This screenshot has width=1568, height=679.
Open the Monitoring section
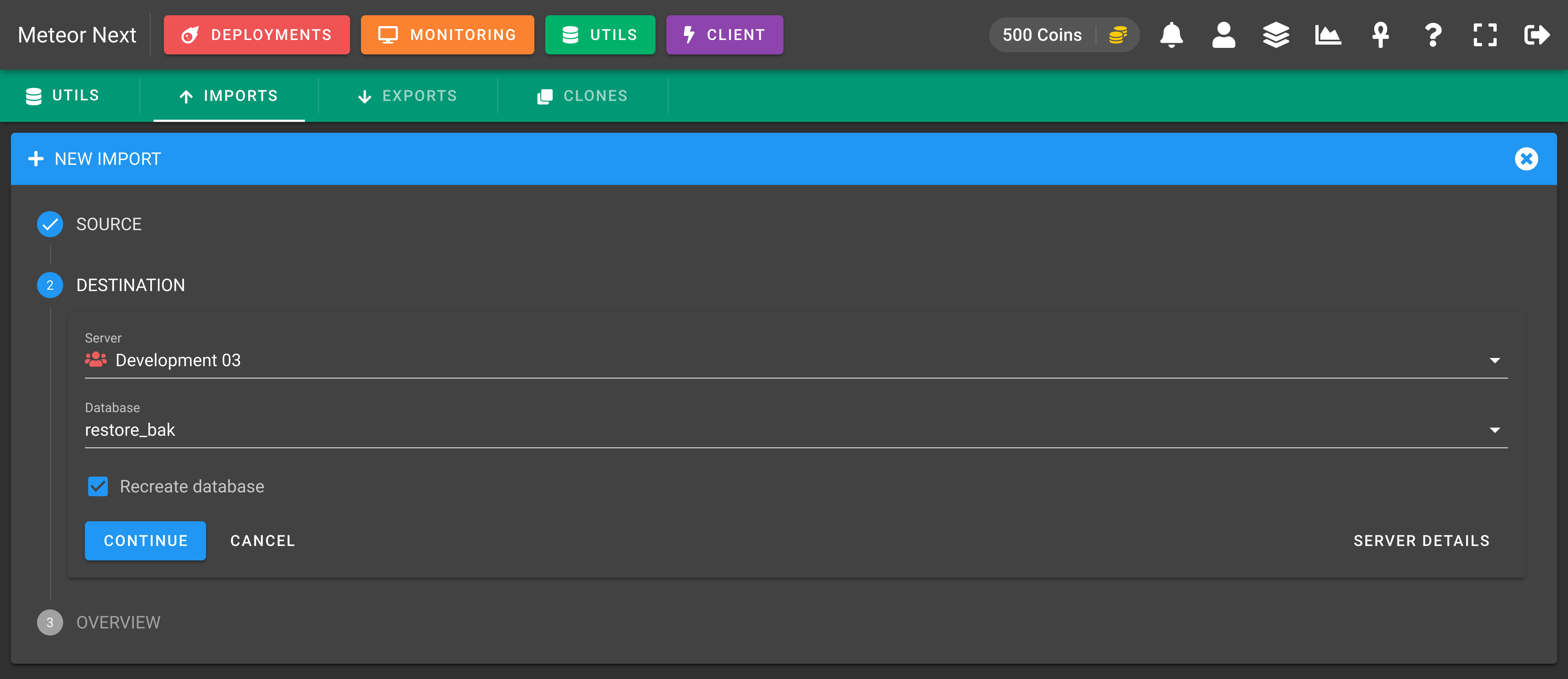click(447, 35)
